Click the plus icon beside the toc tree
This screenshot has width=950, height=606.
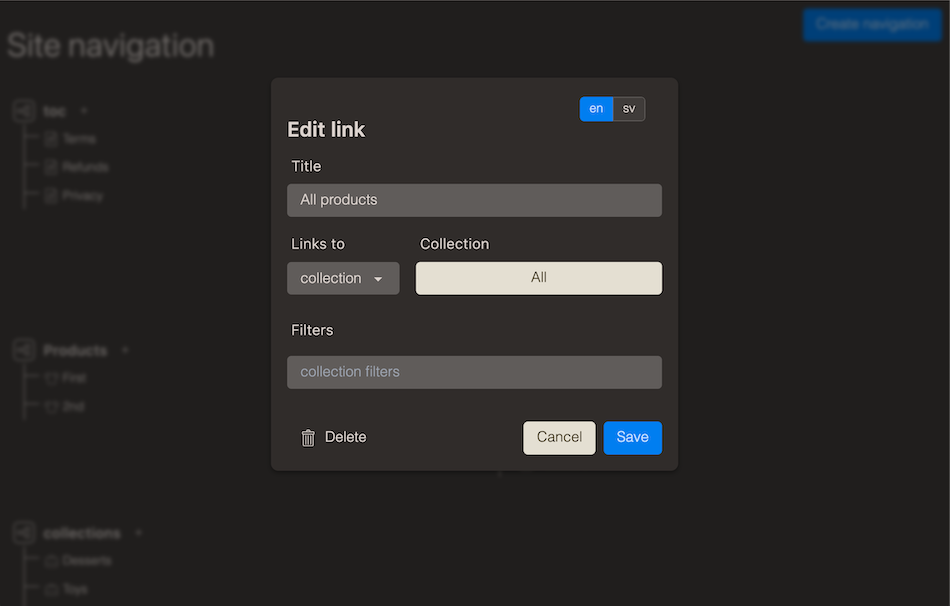[84, 110]
